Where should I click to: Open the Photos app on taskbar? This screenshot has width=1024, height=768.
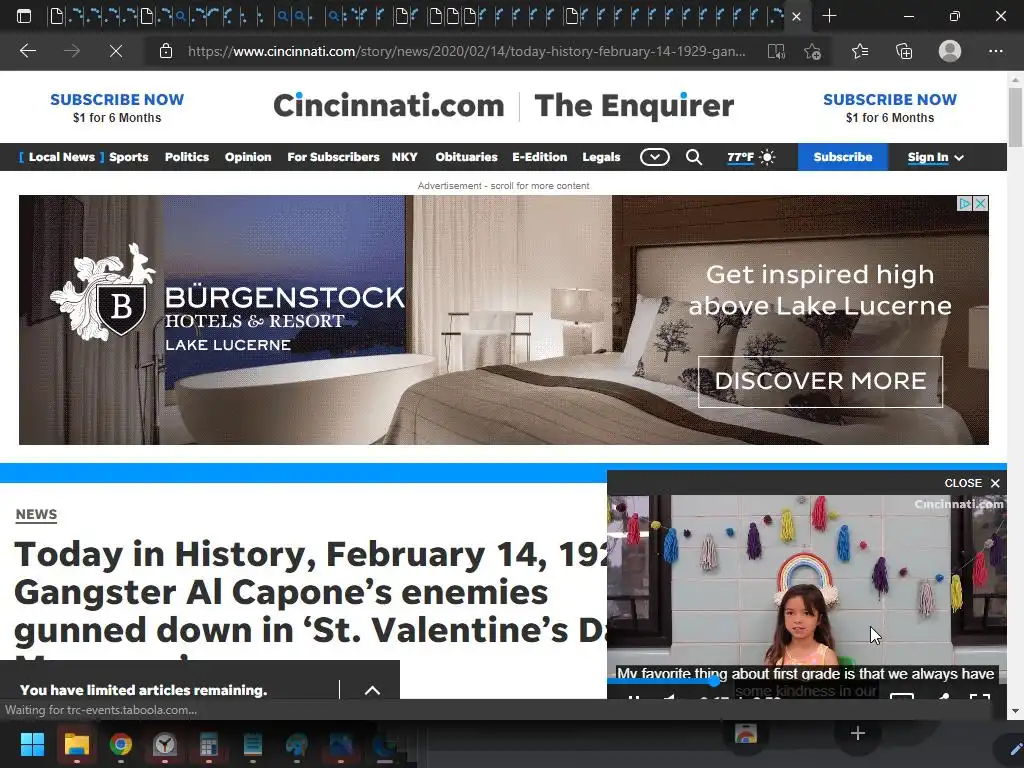click(x=340, y=744)
